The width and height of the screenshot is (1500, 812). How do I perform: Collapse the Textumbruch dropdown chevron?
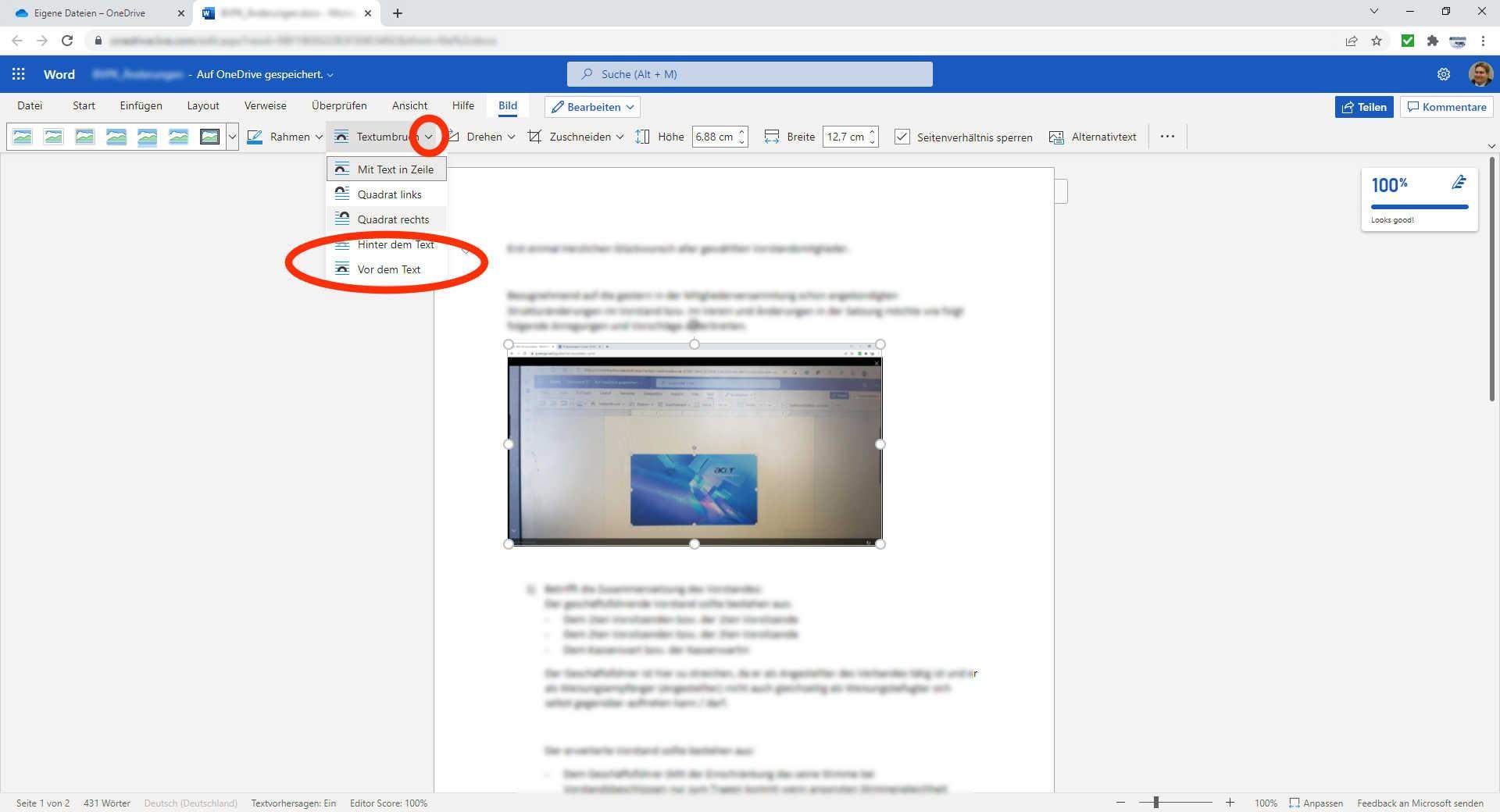(428, 137)
